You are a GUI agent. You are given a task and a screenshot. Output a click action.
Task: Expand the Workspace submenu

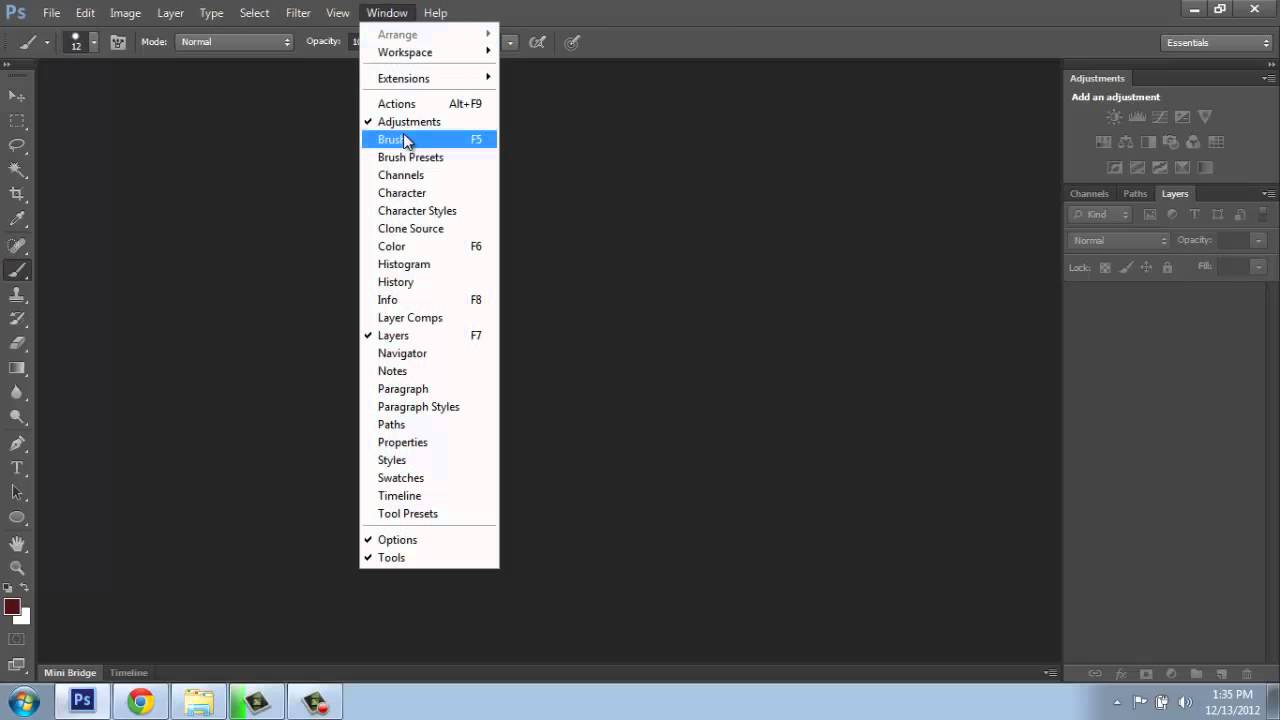click(428, 52)
